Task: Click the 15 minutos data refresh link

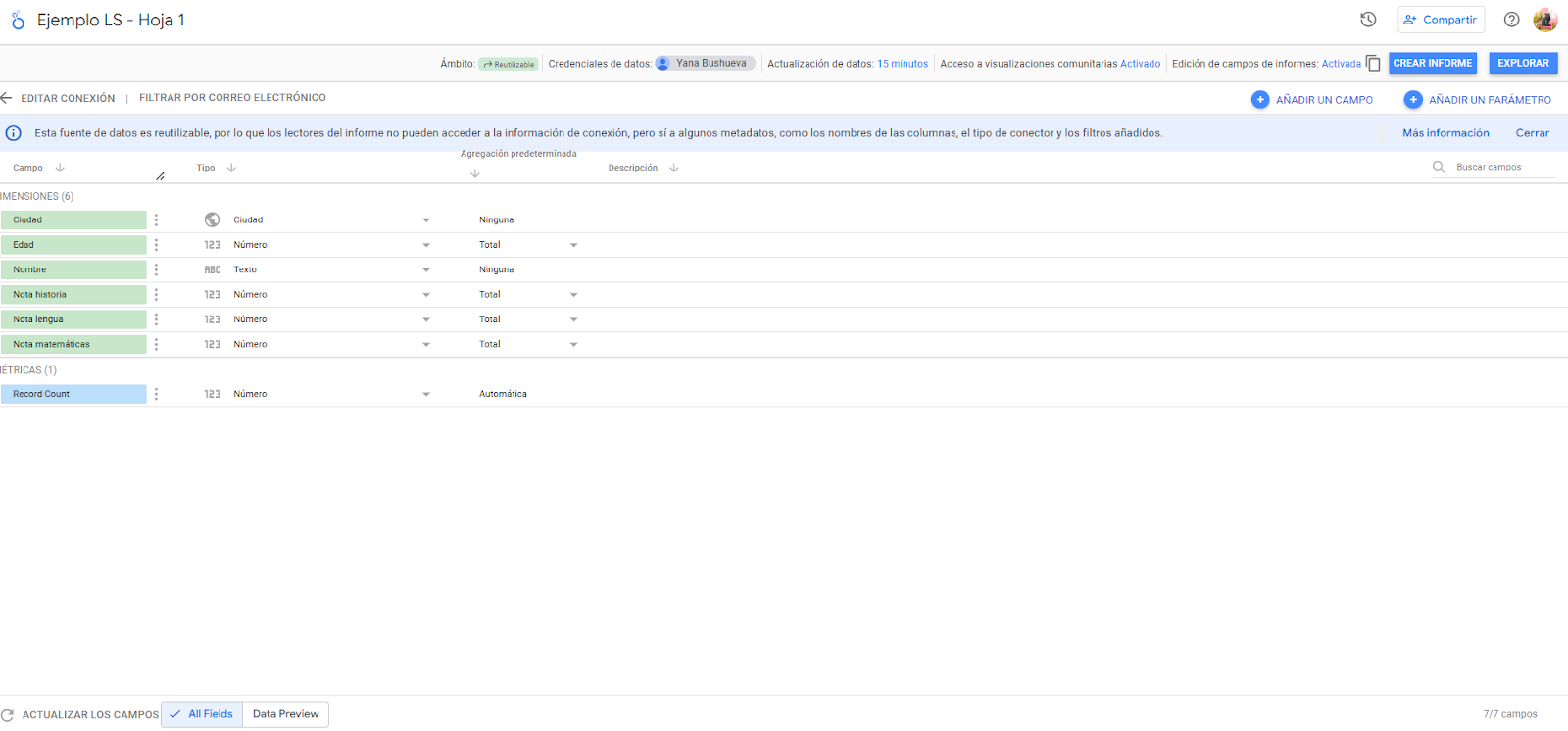Action: (x=903, y=64)
